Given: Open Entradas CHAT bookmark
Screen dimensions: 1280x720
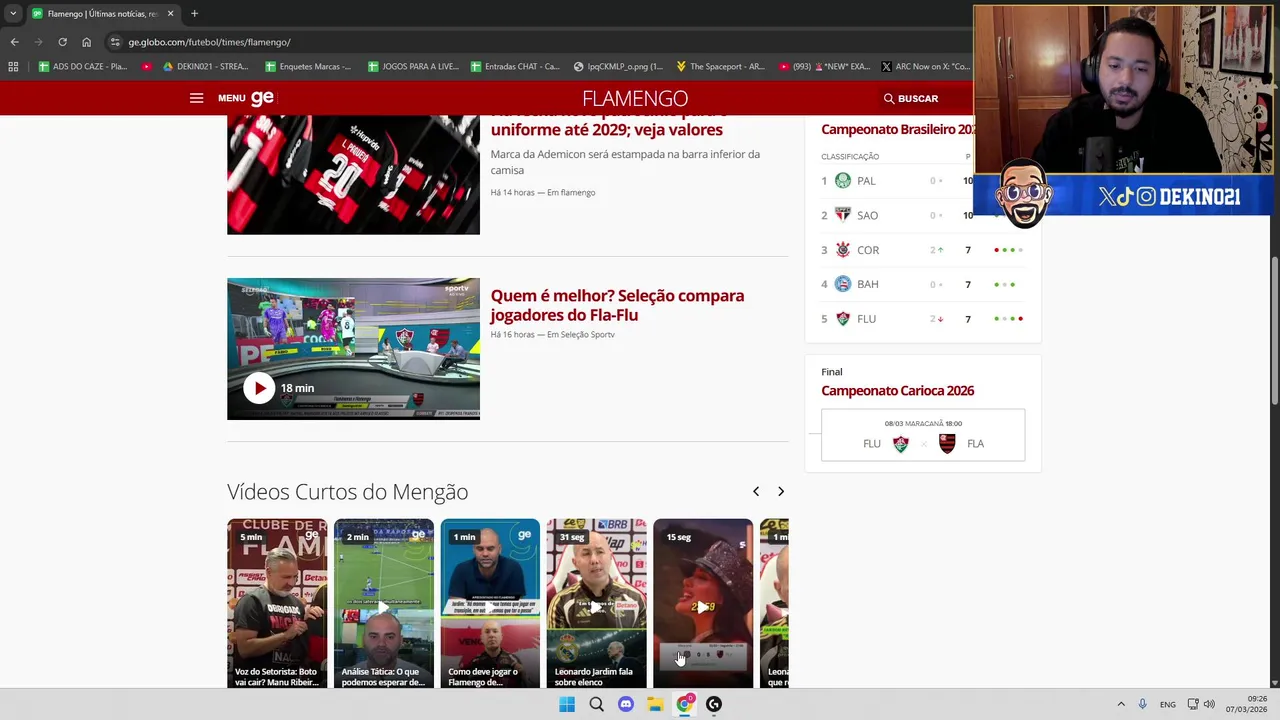Looking at the screenshot, I should point(514,66).
